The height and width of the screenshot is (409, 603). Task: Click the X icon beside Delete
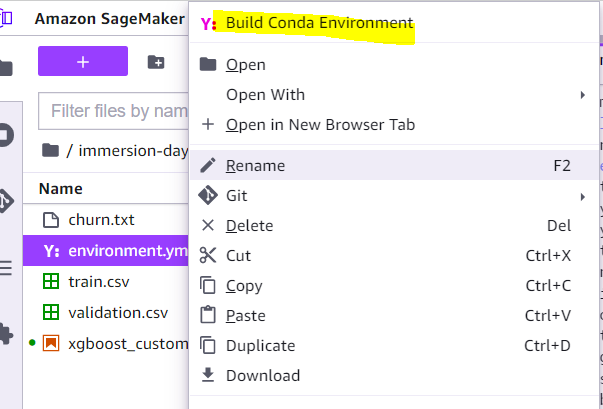pyautogui.click(x=208, y=226)
